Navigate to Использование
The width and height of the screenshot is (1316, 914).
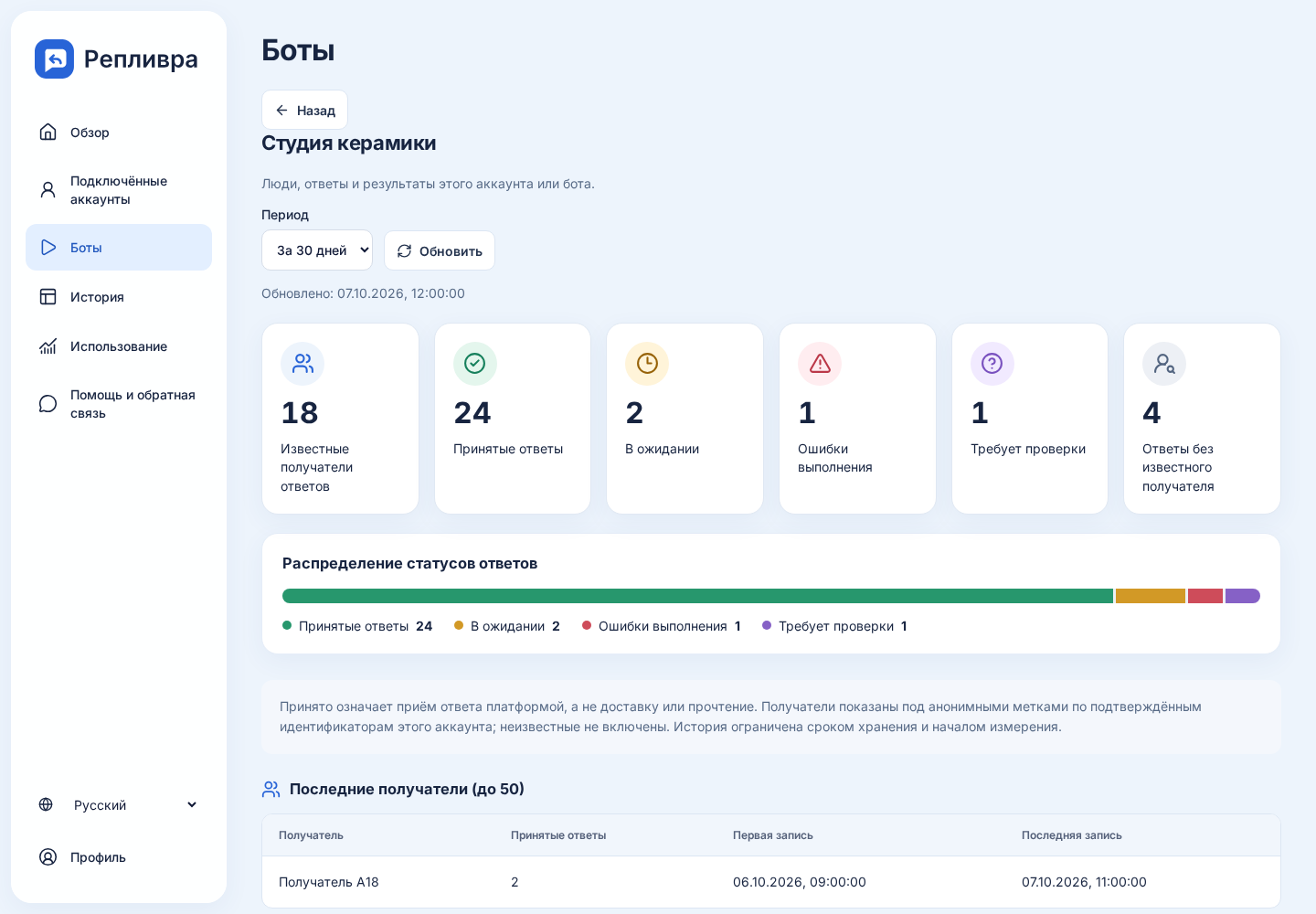coord(119,346)
